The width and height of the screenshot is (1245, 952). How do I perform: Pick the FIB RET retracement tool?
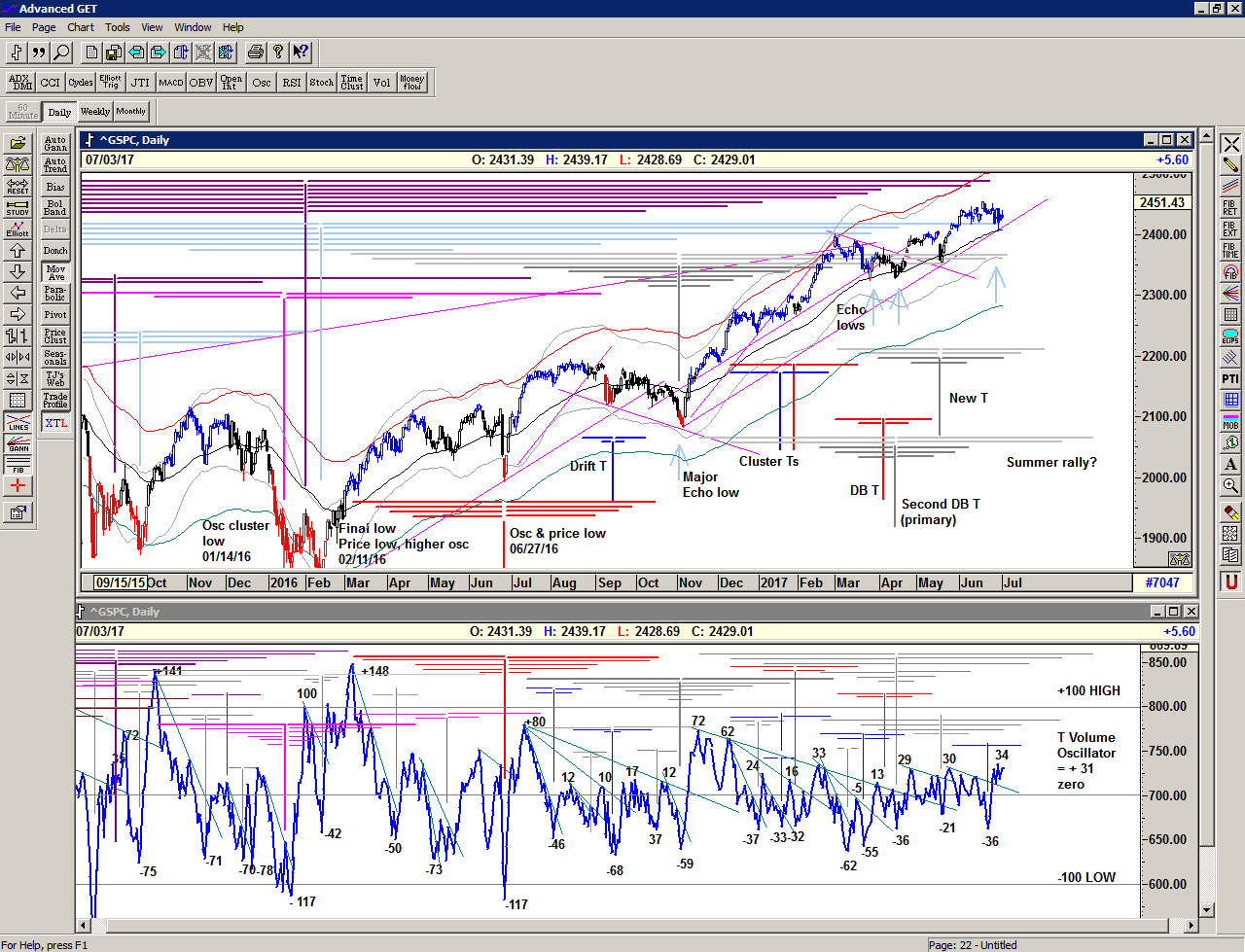[1230, 208]
